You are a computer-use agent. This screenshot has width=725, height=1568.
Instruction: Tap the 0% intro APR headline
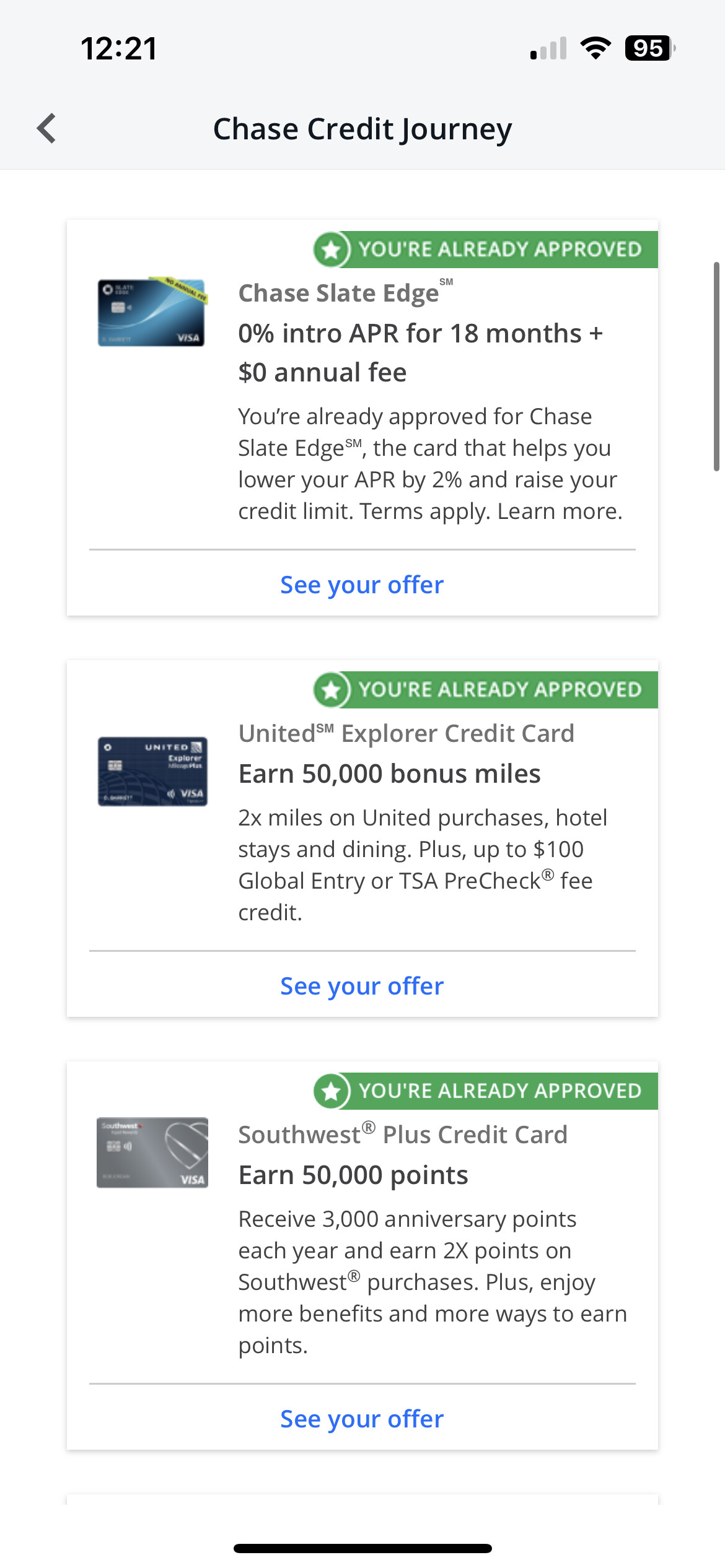click(420, 352)
